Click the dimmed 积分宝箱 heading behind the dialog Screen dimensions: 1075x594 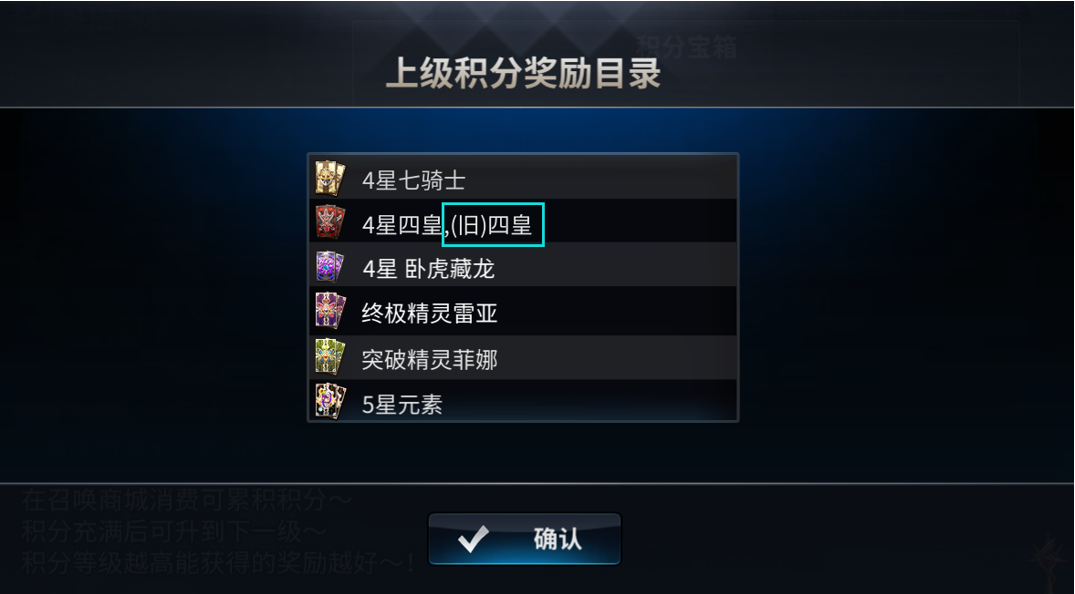tap(686, 47)
